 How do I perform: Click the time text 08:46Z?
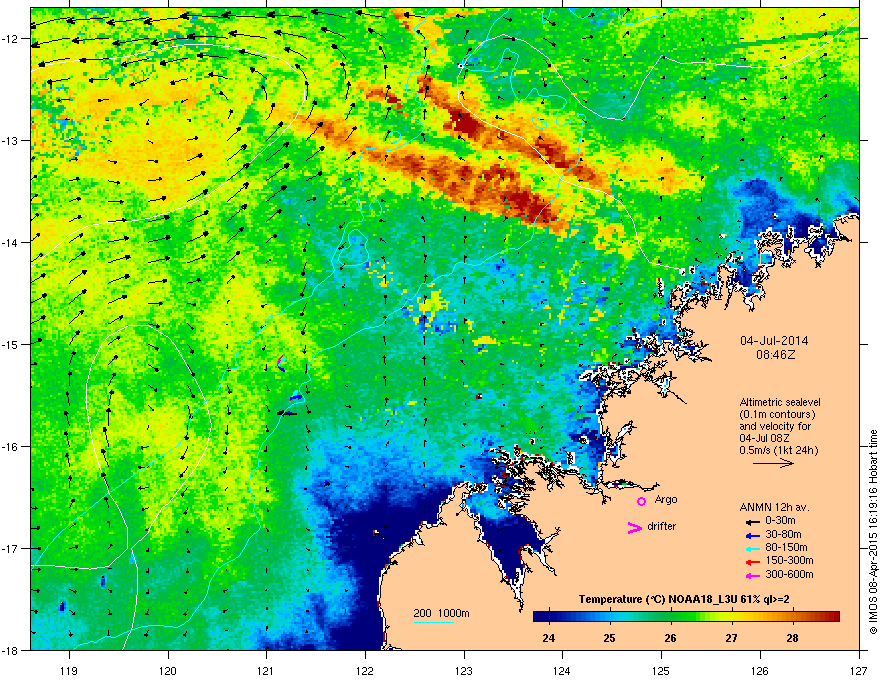775,355
